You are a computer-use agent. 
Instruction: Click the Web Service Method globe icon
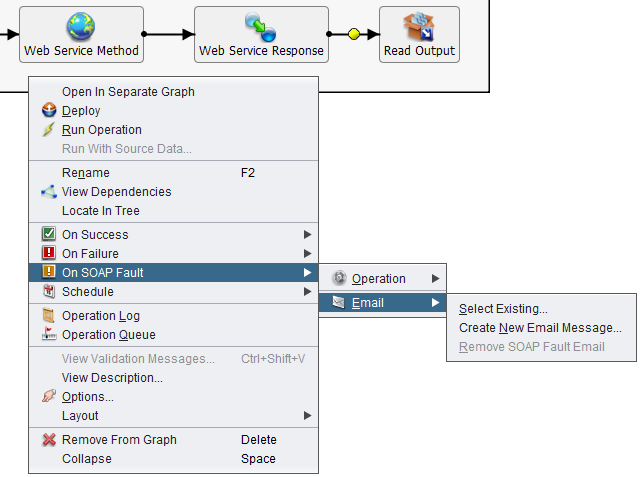(x=81, y=26)
